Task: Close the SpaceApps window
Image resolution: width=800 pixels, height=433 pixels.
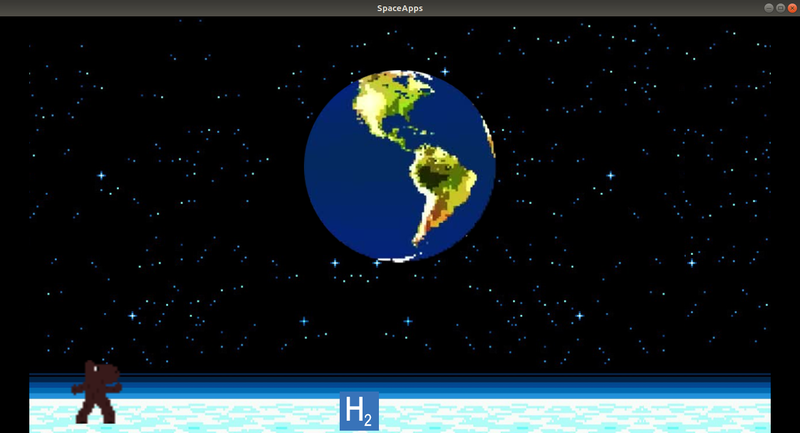Action: click(792, 7)
